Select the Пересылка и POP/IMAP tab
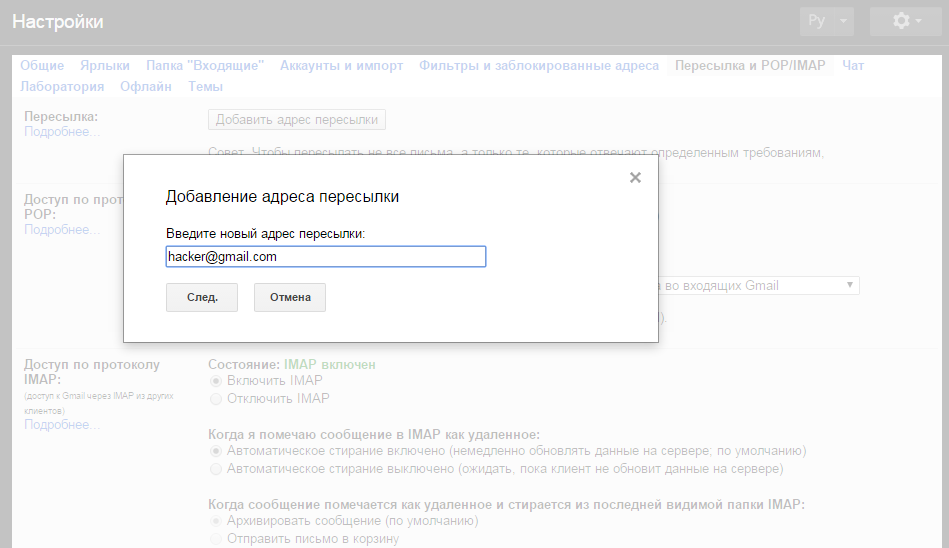The image size is (949, 548). [x=750, y=65]
